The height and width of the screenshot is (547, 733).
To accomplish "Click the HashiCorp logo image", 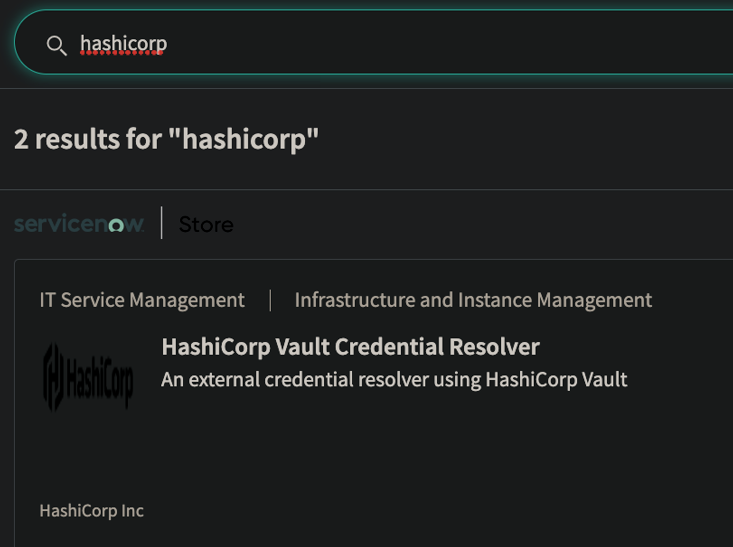I will click(88, 377).
